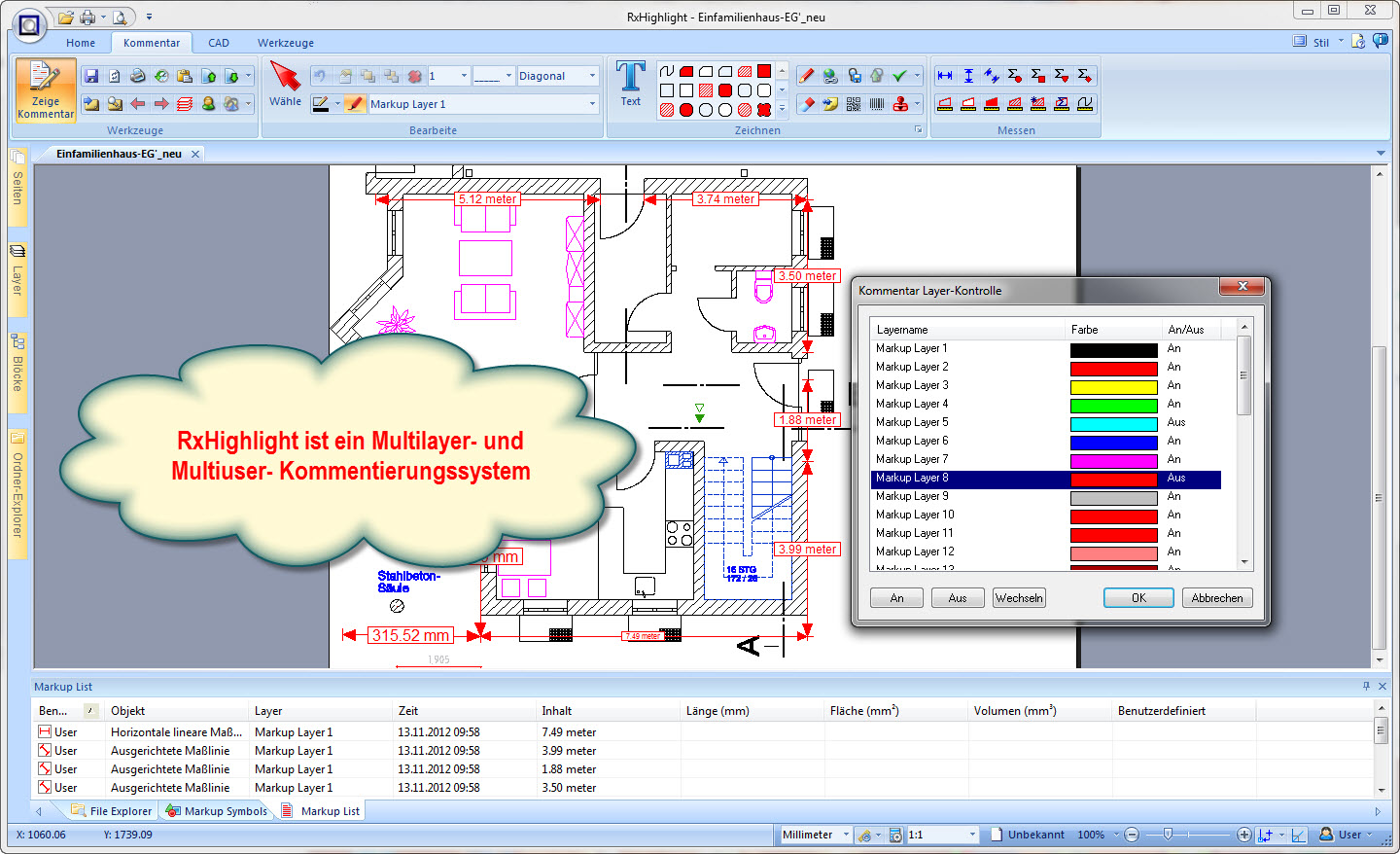Click the eraser tool icon
This screenshot has width=1400, height=854.
click(x=806, y=104)
